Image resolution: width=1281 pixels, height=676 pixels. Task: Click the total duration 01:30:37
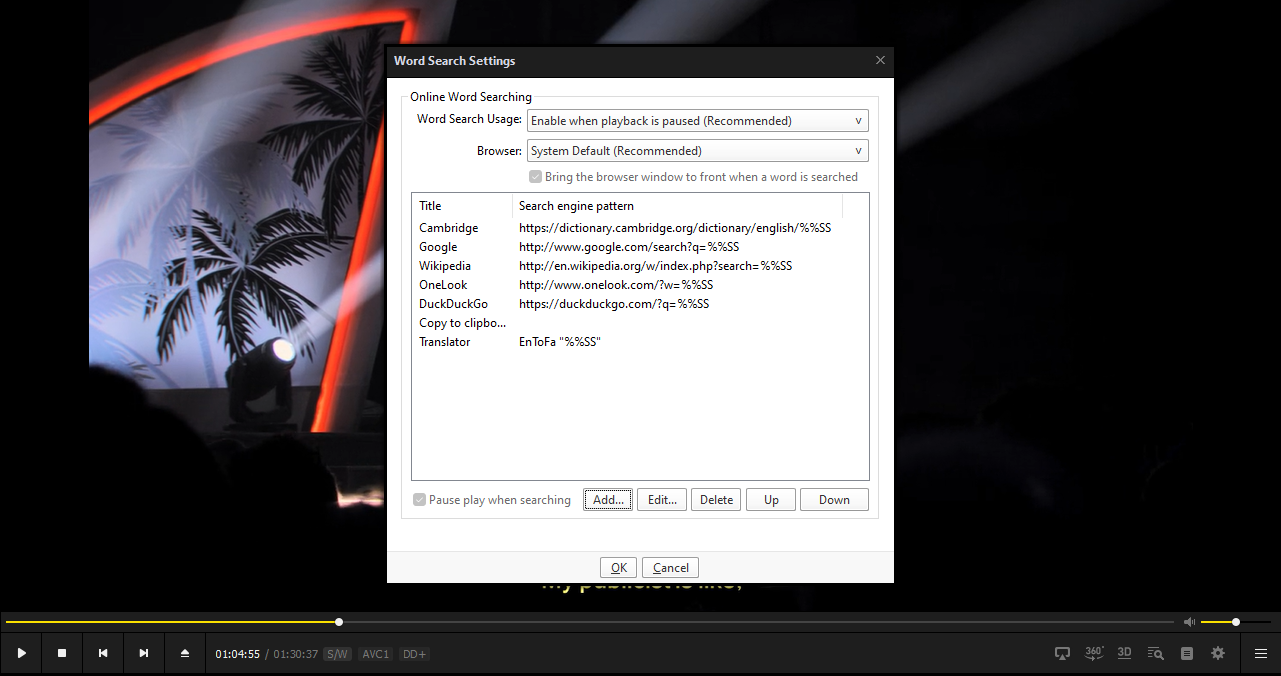click(x=296, y=654)
